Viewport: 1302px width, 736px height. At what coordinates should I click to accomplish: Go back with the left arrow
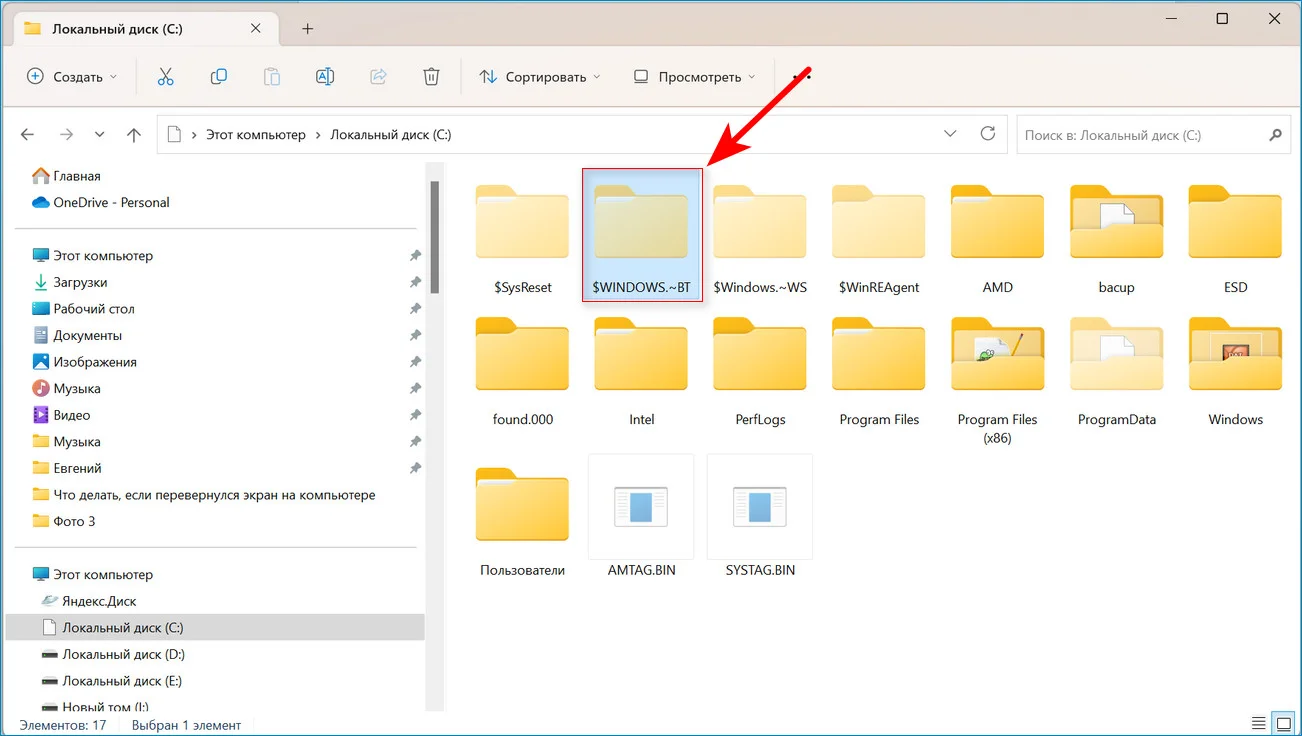pos(28,134)
